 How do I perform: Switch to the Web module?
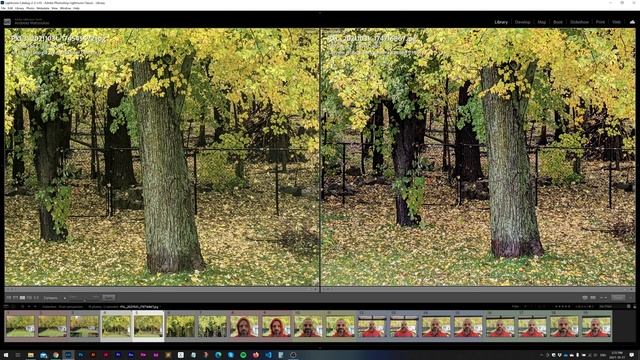point(616,22)
